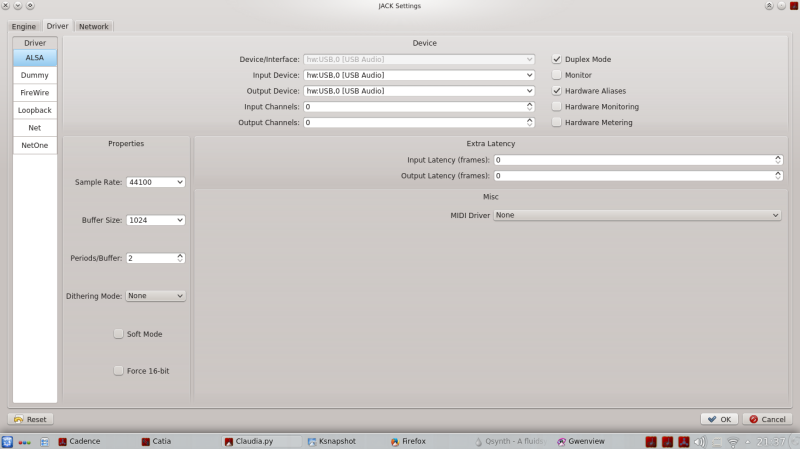800x449 pixels.
Task: Open Cadence from the taskbar
Action: pyautogui.click(x=80, y=441)
